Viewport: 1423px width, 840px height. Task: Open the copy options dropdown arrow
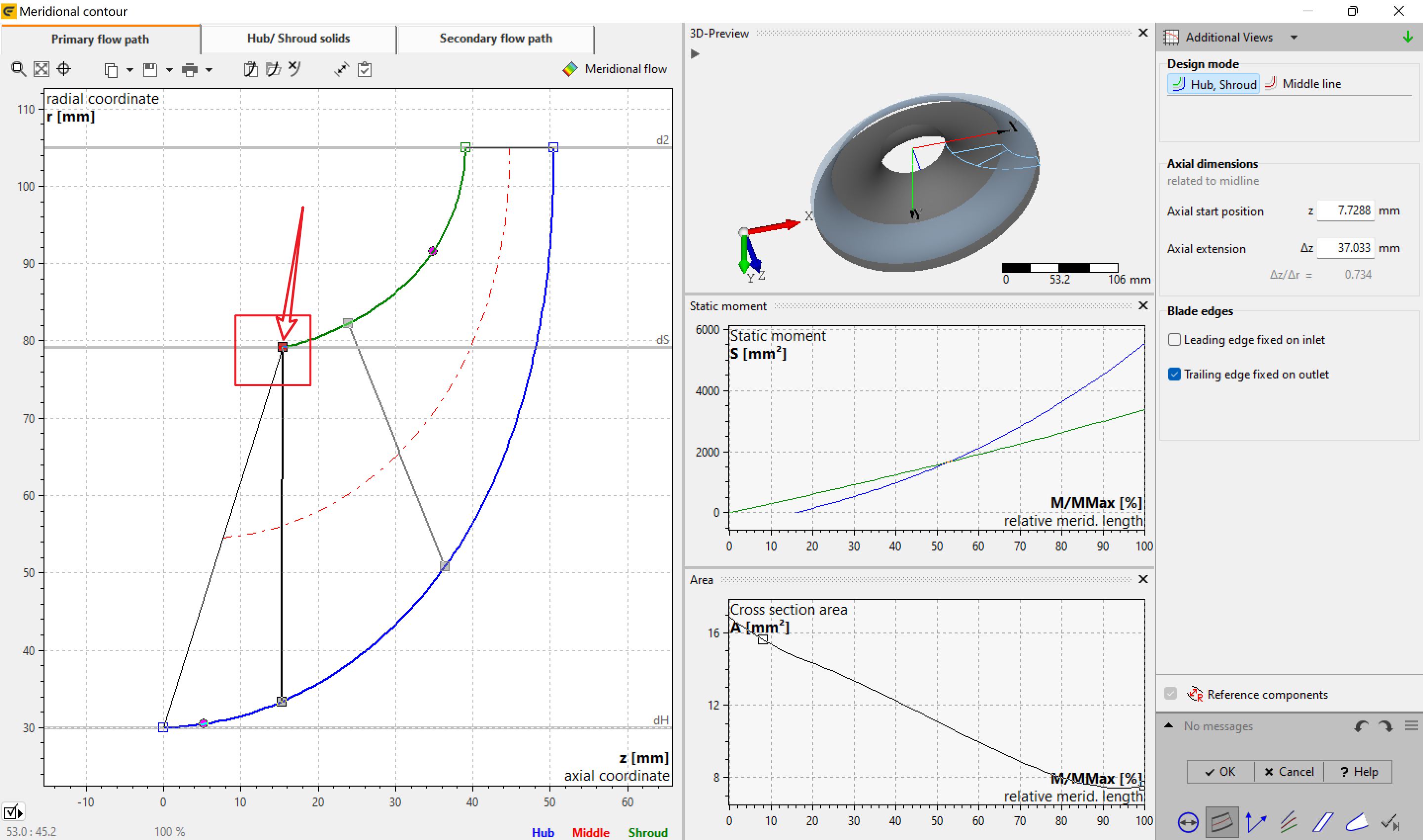click(x=129, y=70)
